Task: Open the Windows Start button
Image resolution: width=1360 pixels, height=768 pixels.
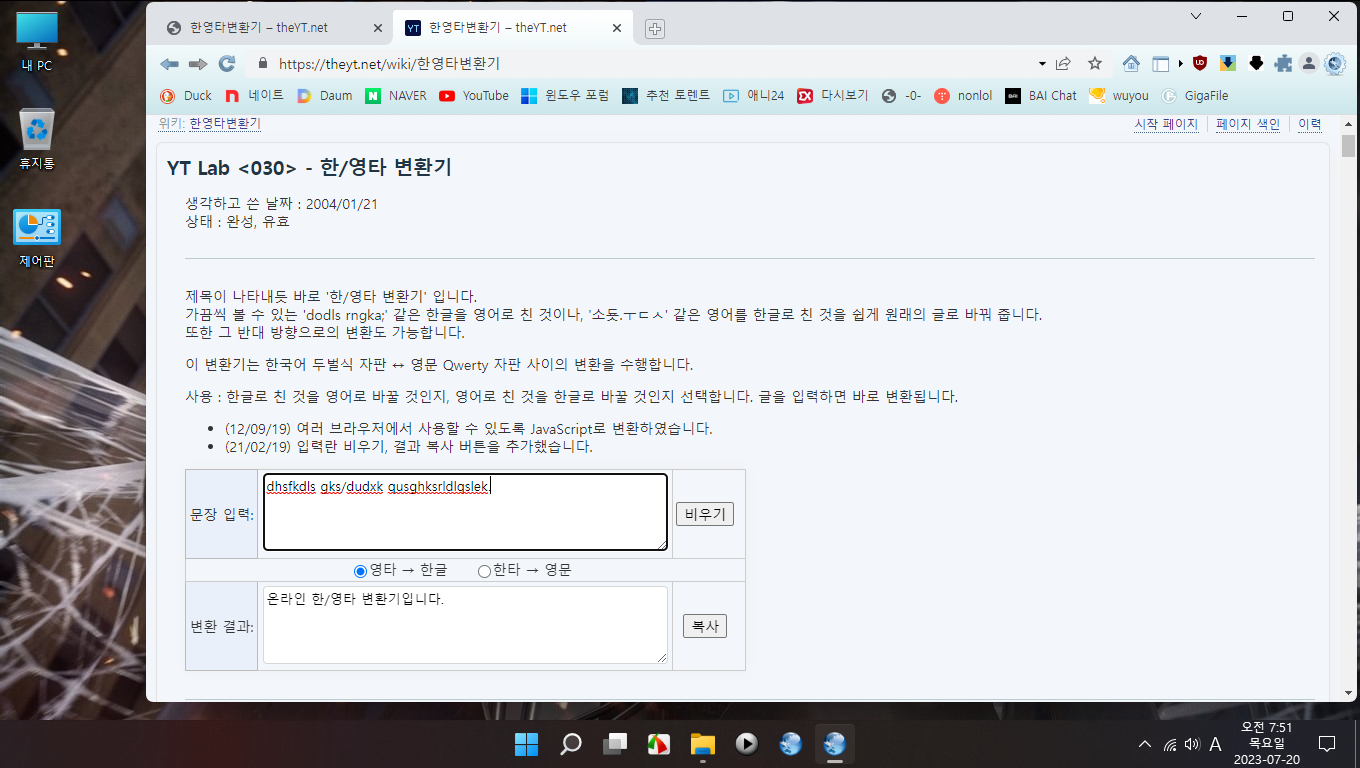Action: tap(526, 744)
